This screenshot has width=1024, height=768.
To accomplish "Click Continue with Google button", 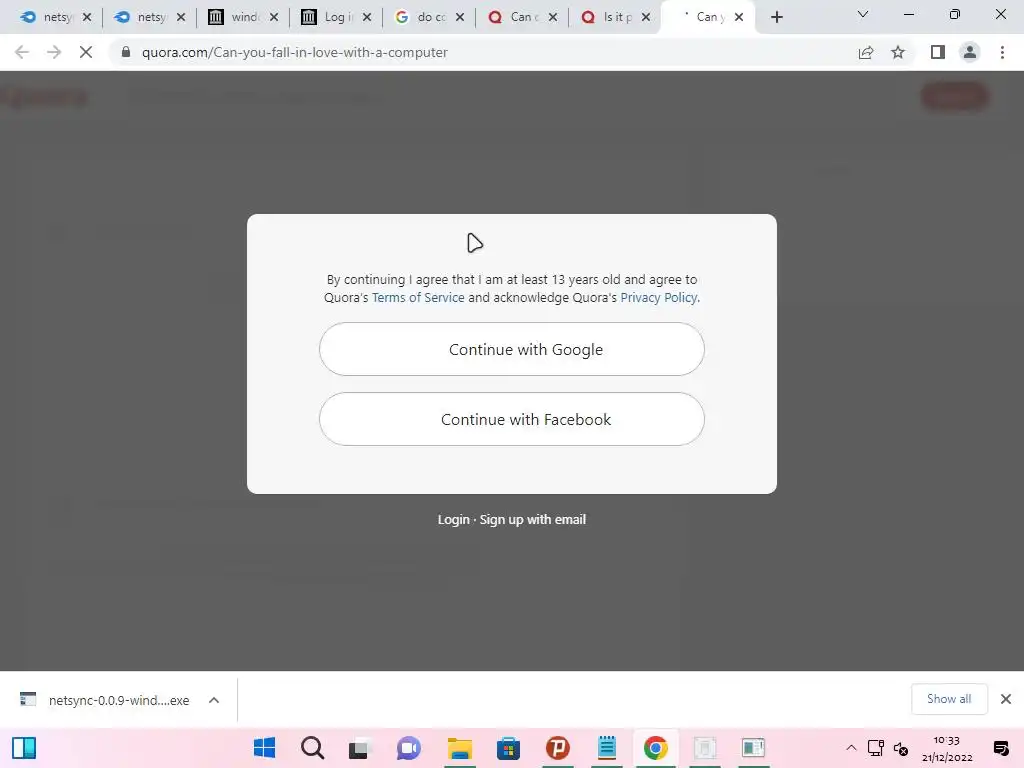I will click(511, 349).
